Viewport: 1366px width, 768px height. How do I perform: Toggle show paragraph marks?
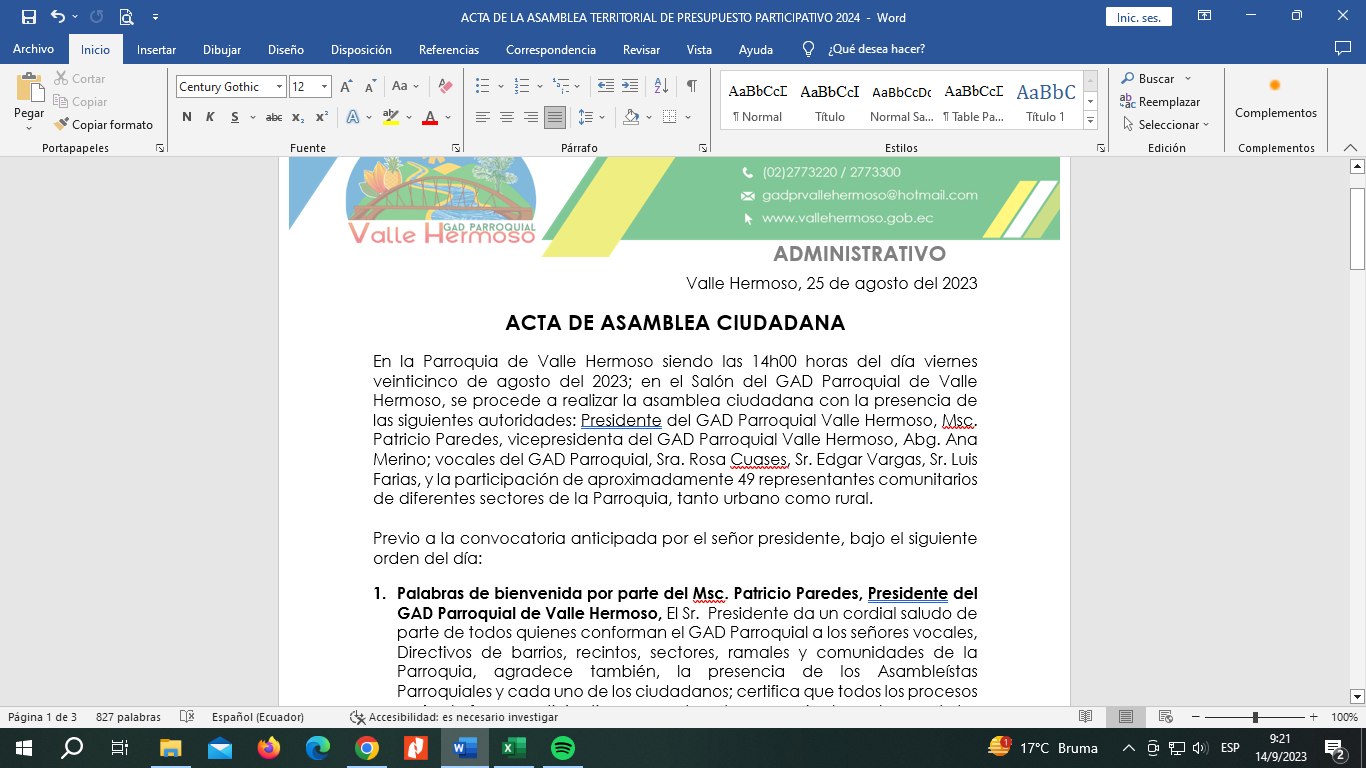coord(691,87)
